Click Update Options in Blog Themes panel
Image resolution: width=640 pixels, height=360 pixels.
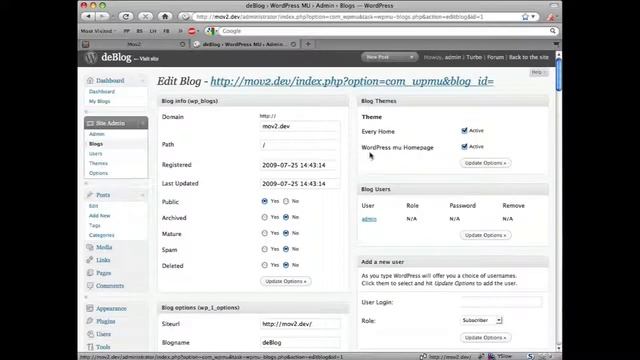tap(486, 163)
